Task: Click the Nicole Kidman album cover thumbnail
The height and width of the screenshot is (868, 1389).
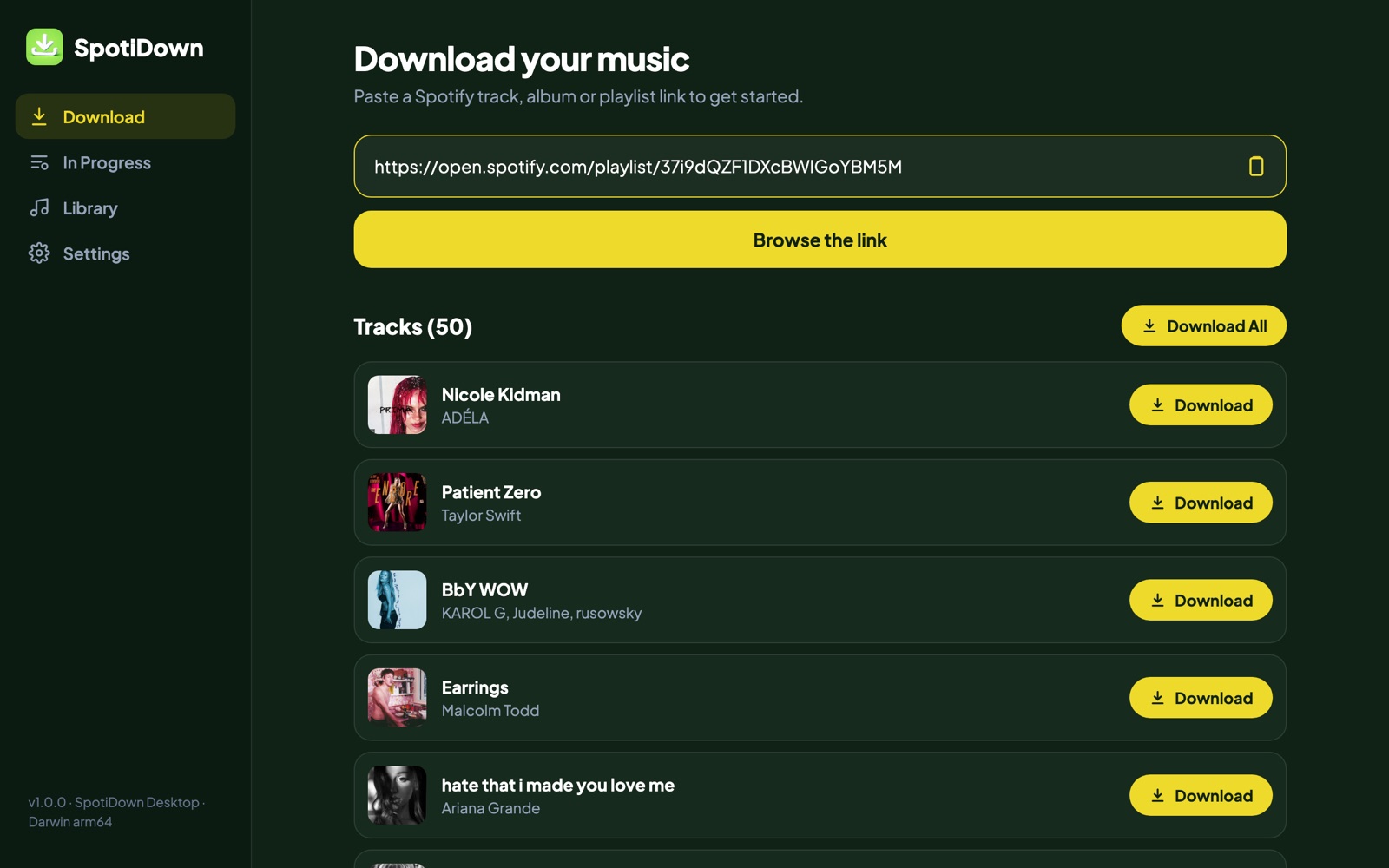Action: point(397,404)
